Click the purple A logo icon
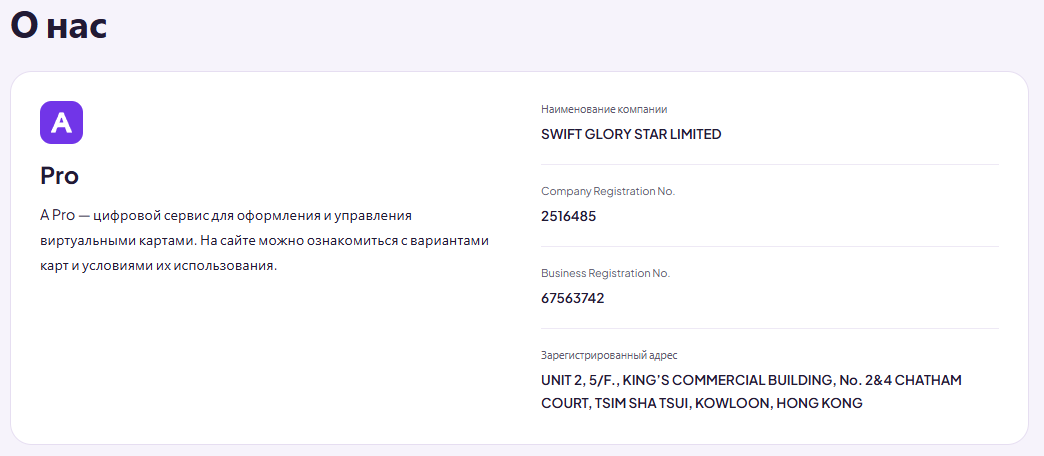This screenshot has height=456, width=1044. pos(61,122)
